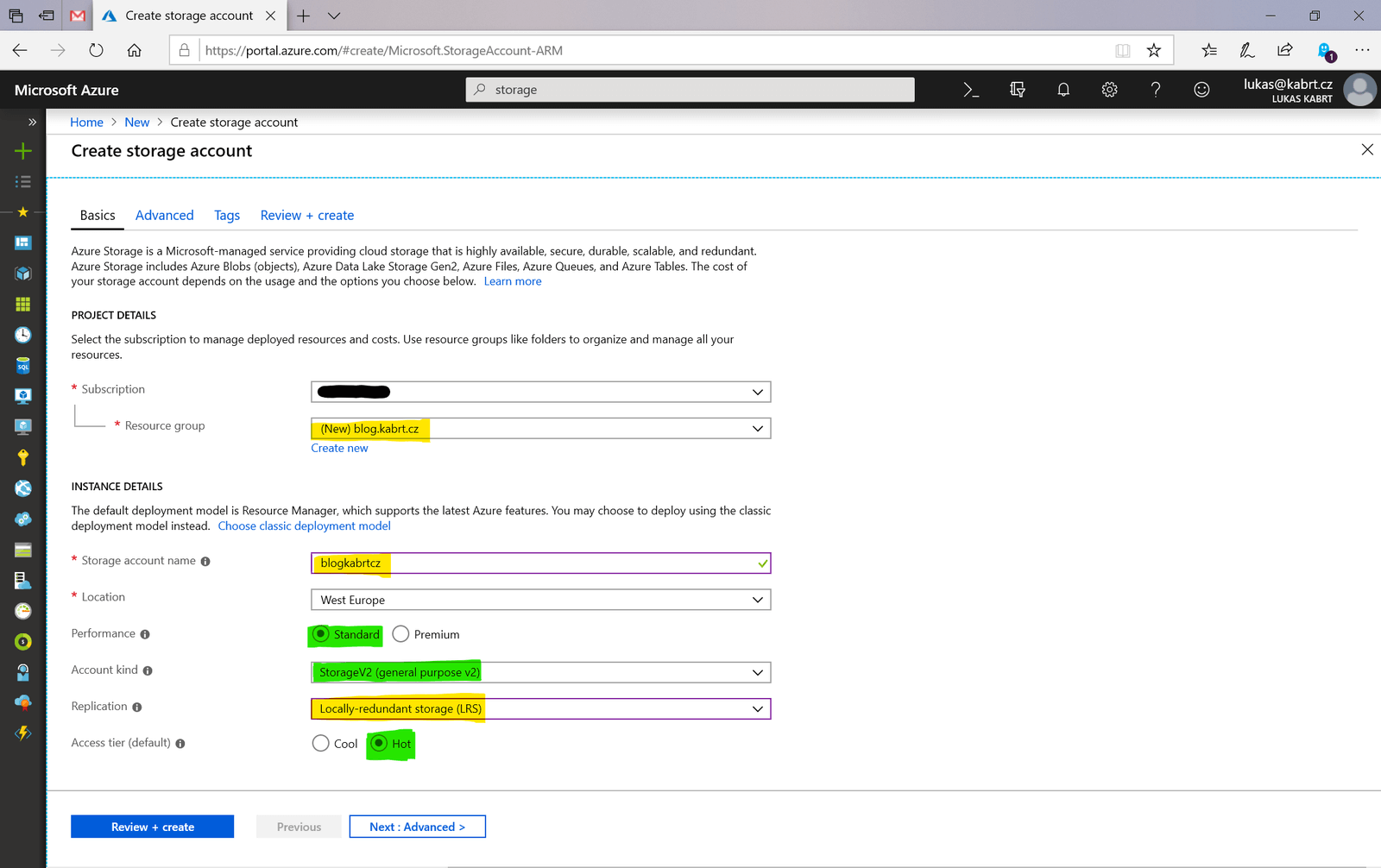1381x868 pixels.
Task: Switch to the Tags tab
Action: 227,216
